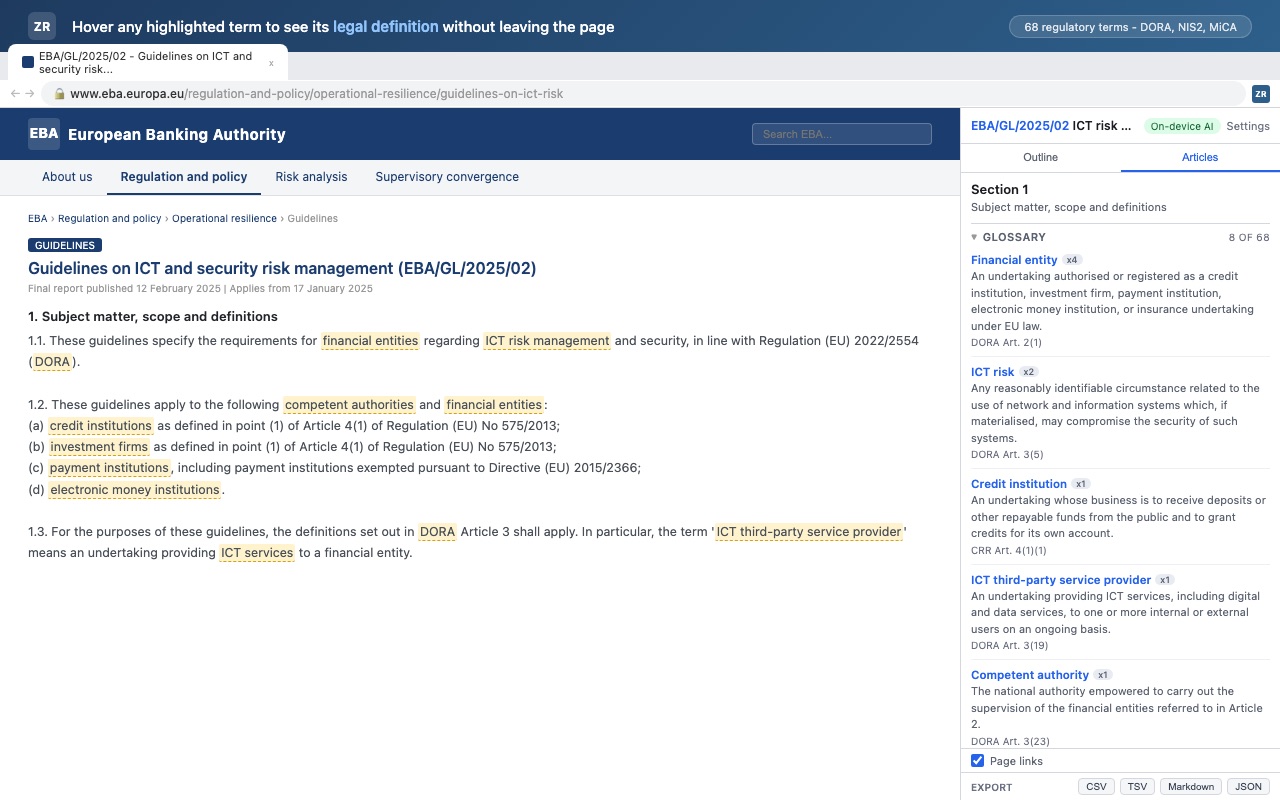The width and height of the screenshot is (1280, 800).
Task: Click the 'DORA Art. 3(19)' citation
Action: tap(1010, 646)
